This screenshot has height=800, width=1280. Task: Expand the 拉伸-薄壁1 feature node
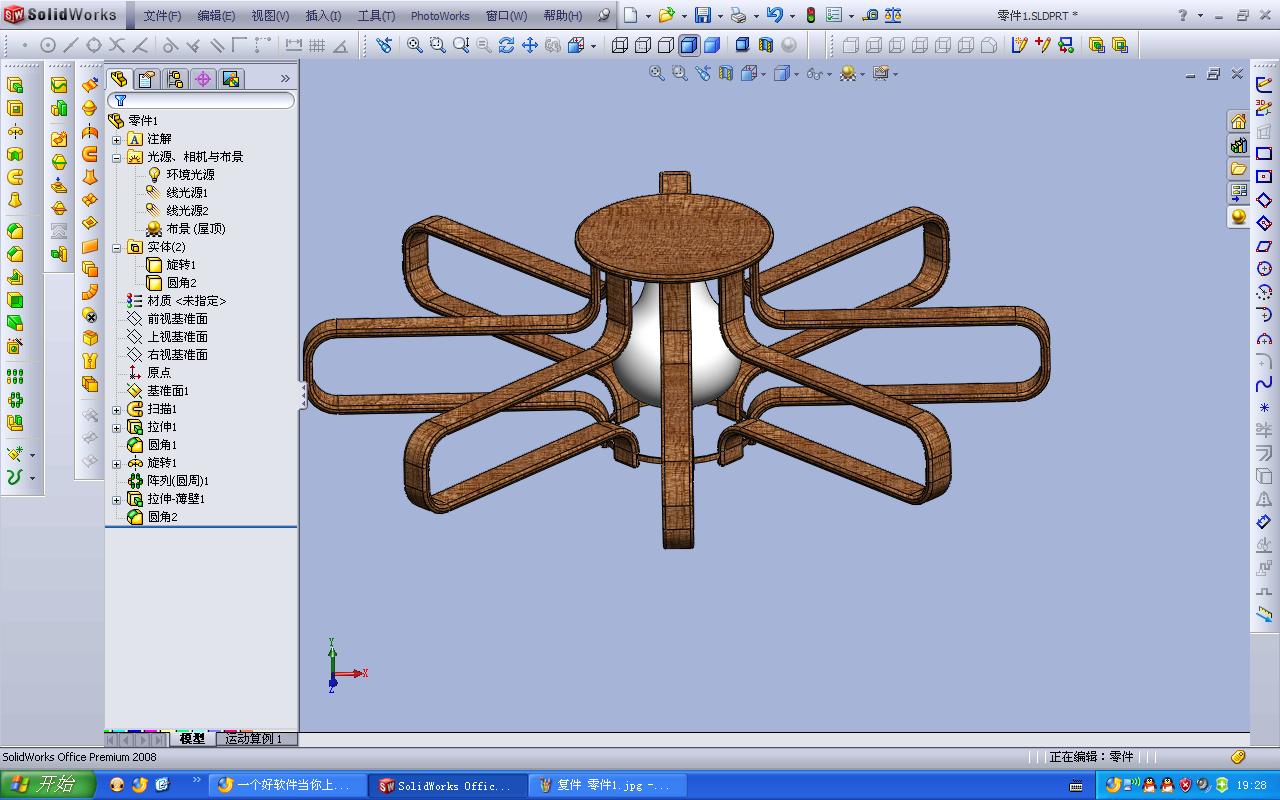coord(117,499)
